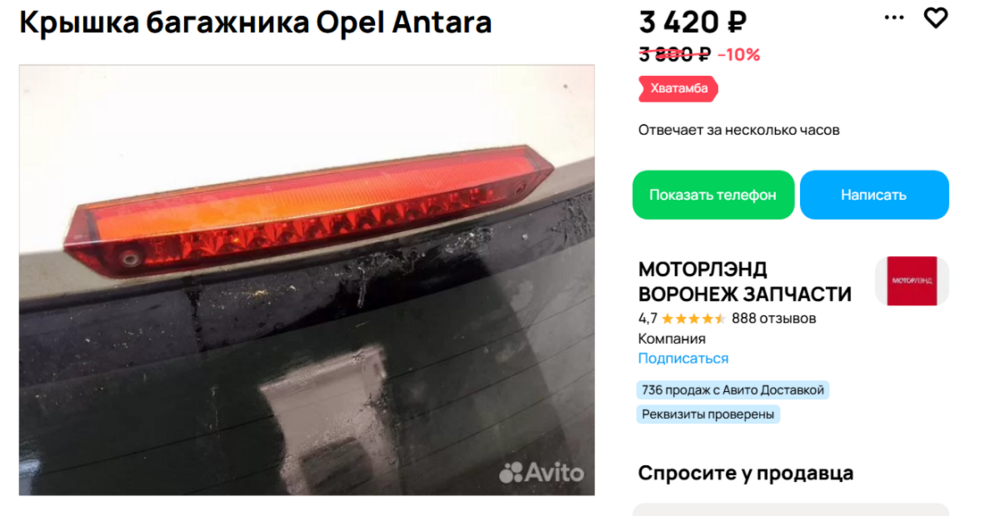Image resolution: width=1000 pixels, height=516 pixels.
Task: Follow the seller via Подписаться link
Action: click(x=683, y=358)
